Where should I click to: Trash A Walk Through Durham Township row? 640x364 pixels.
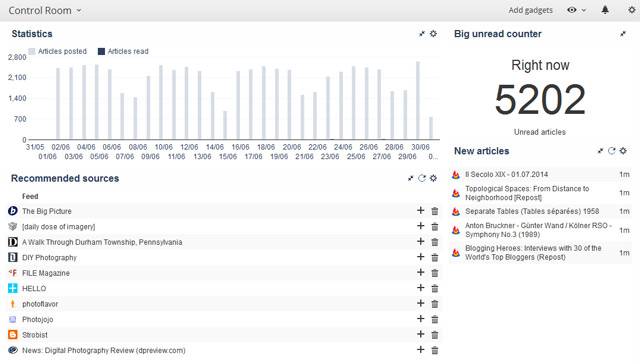tap(435, 242)
